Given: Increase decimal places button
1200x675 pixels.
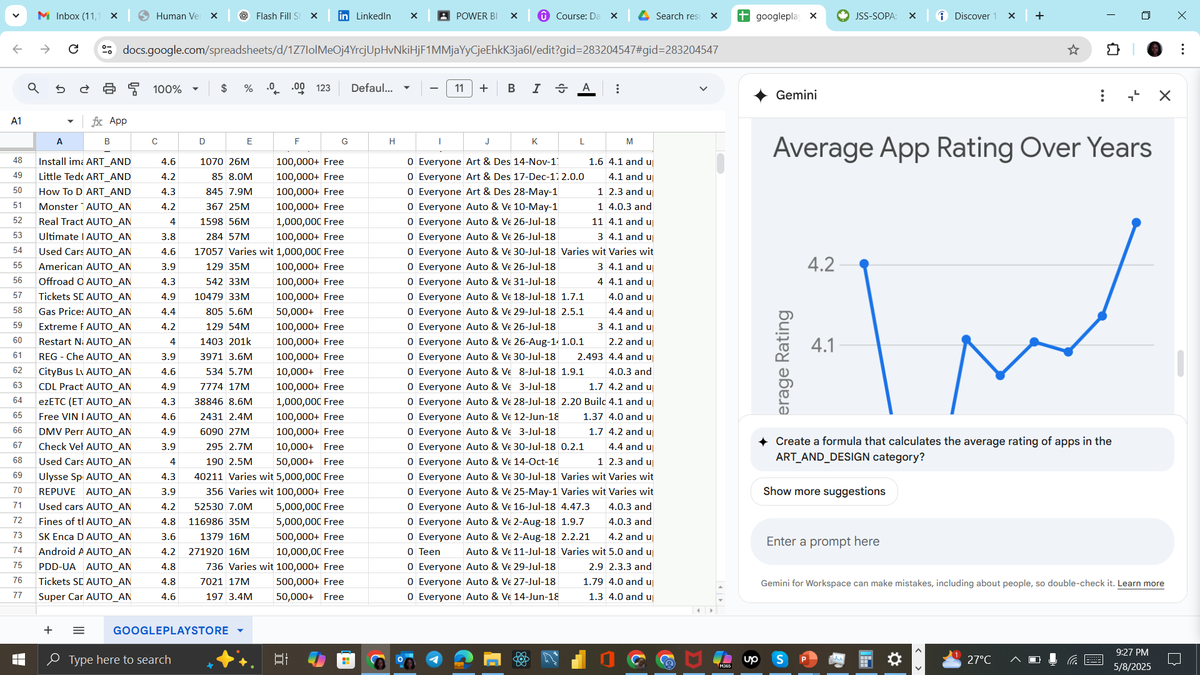Looking at the screenshot, I should (x=297, y=89).
